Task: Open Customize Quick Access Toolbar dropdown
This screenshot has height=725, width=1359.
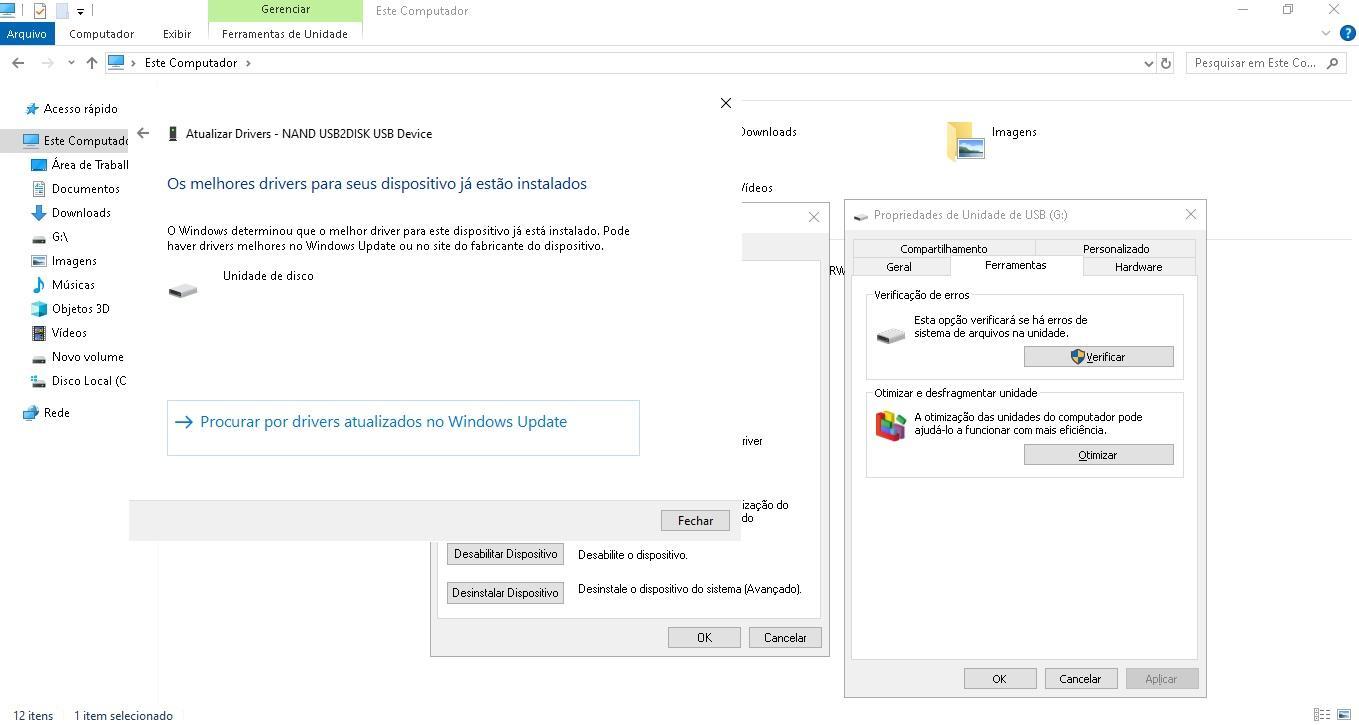Action: pos(80,12)
